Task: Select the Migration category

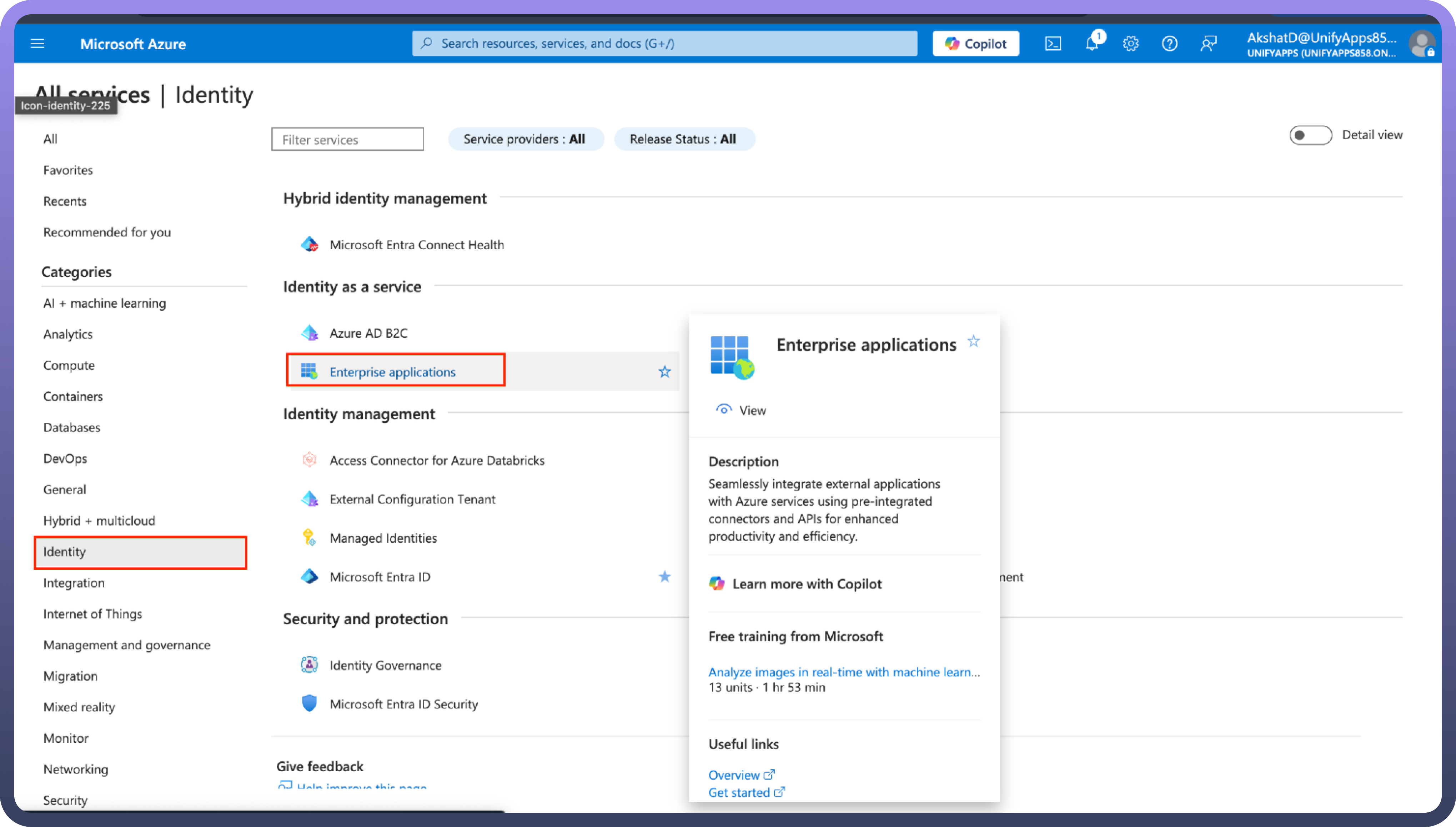Action: pyautogui.click(x=70, y=676)
